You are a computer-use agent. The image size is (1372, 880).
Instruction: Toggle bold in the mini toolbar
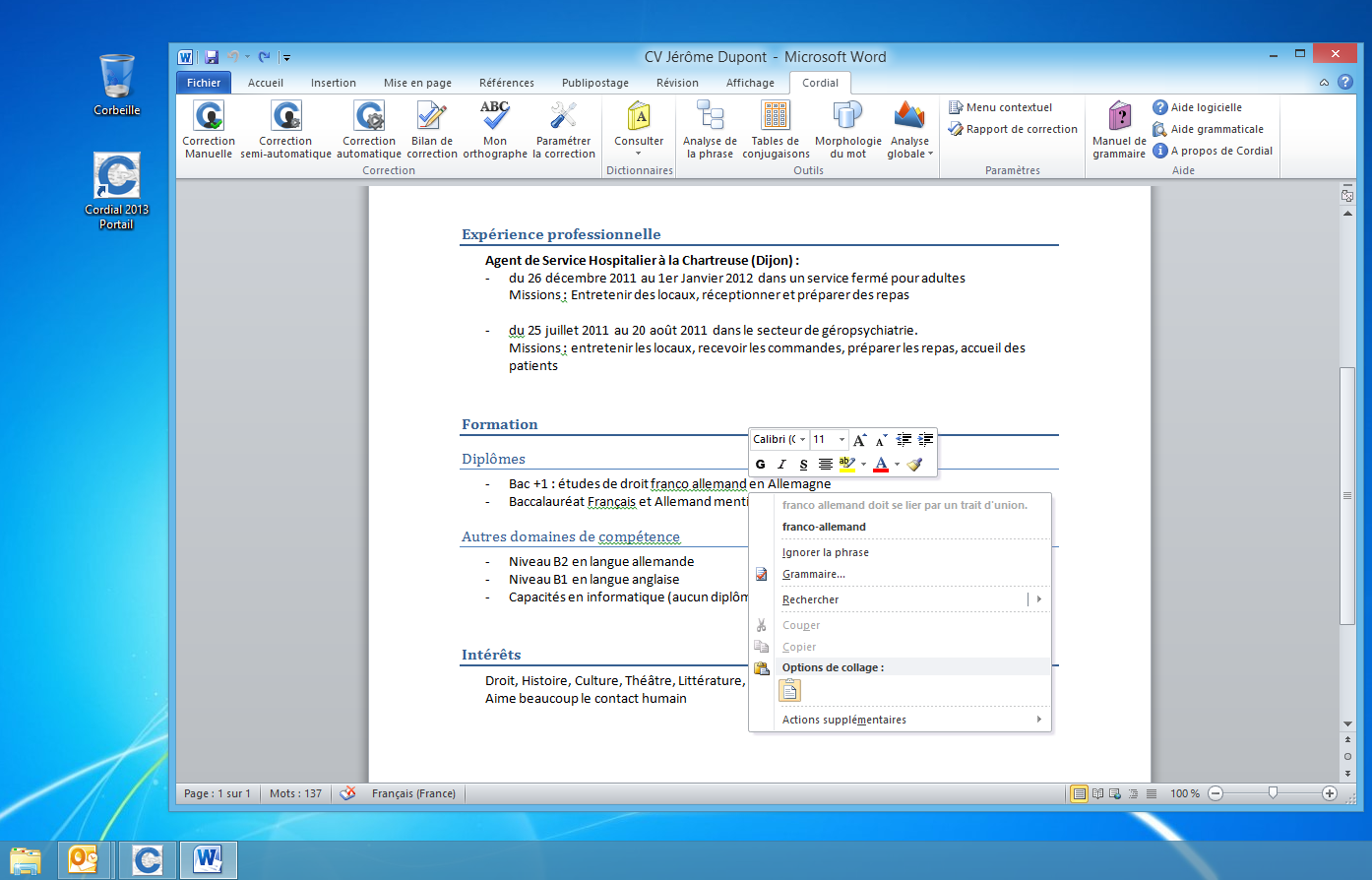click(760, 465)
